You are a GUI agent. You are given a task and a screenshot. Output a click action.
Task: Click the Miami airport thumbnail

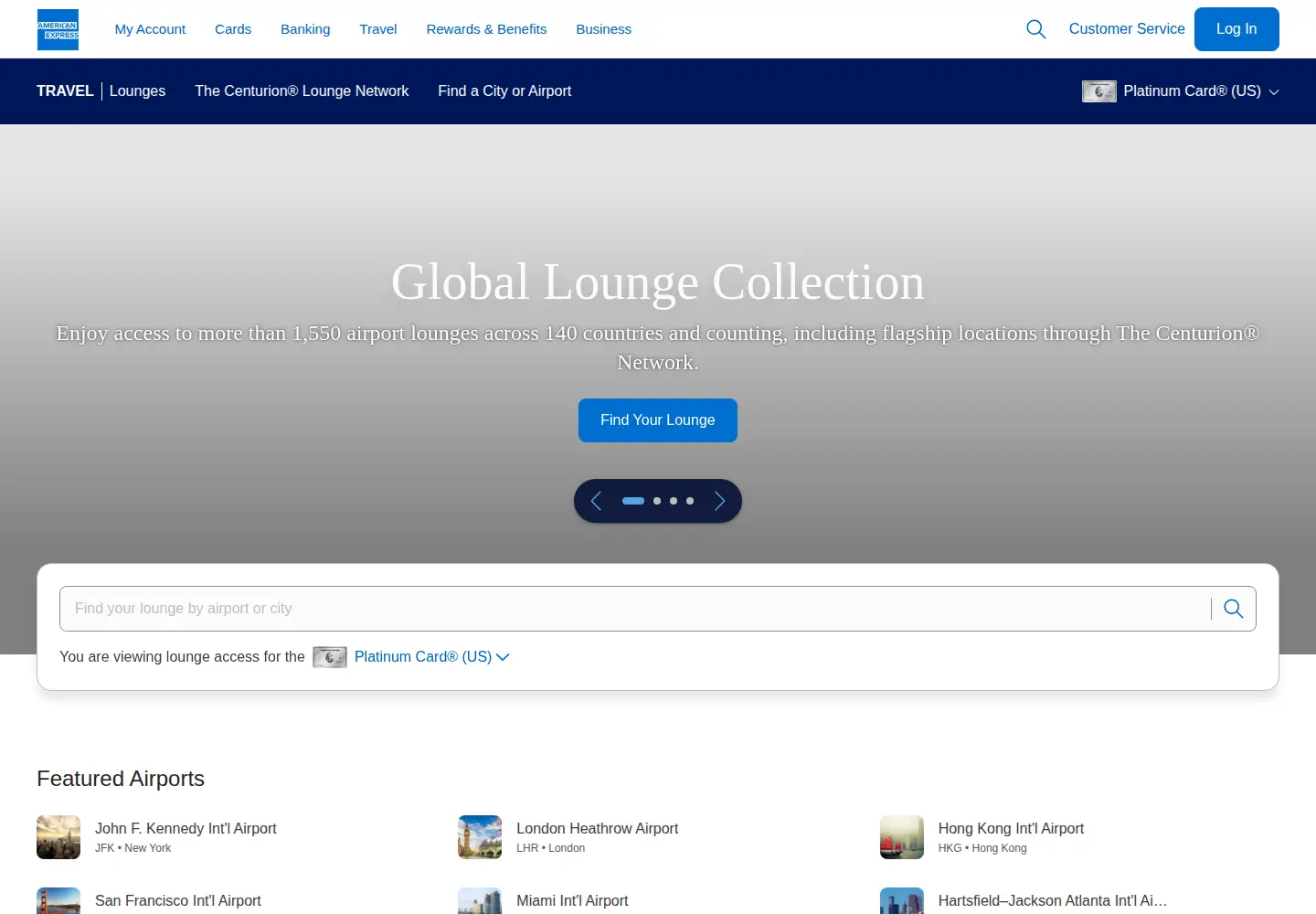coord(480,901)
